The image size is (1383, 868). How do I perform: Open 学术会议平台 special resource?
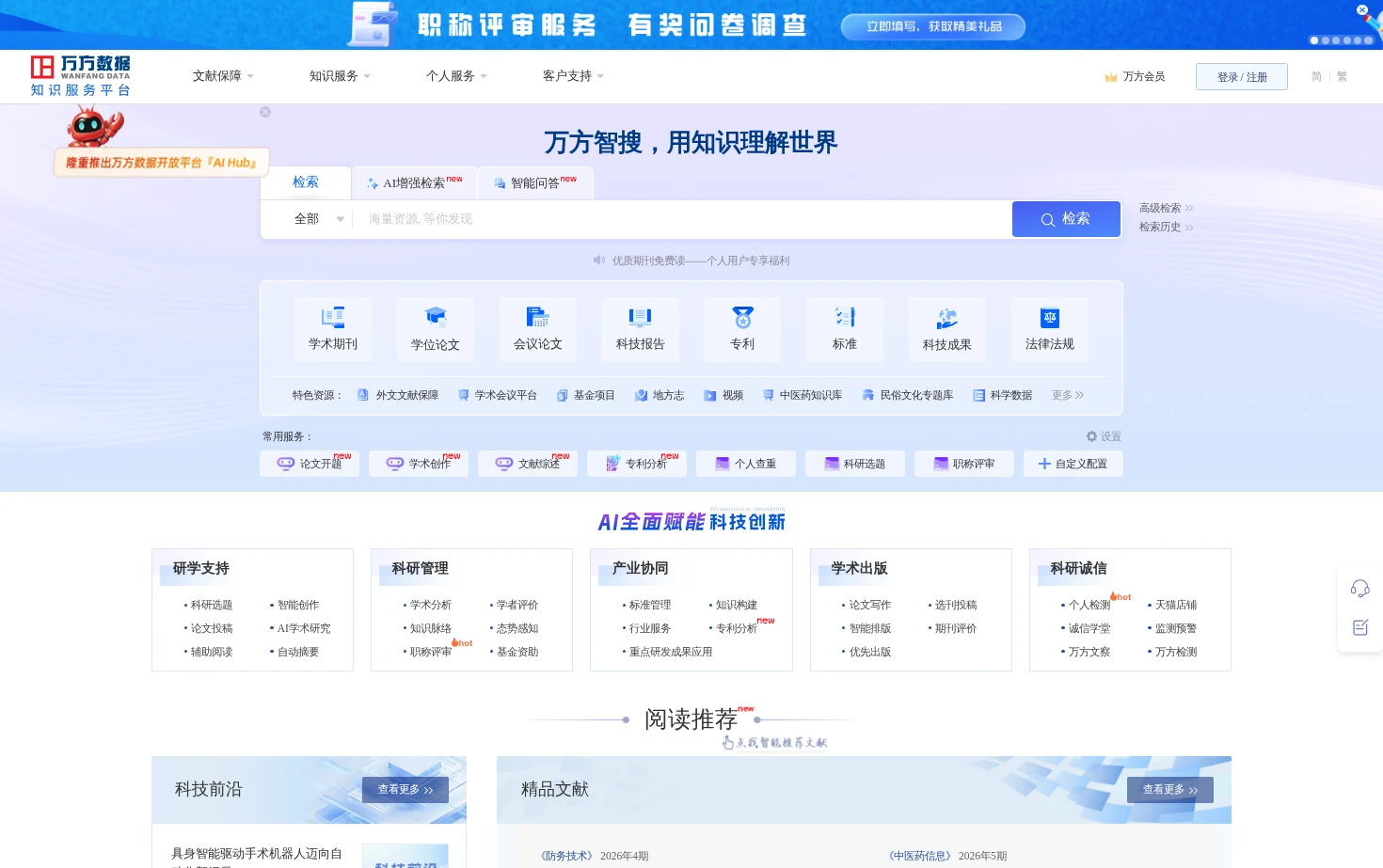pos(497,395)
